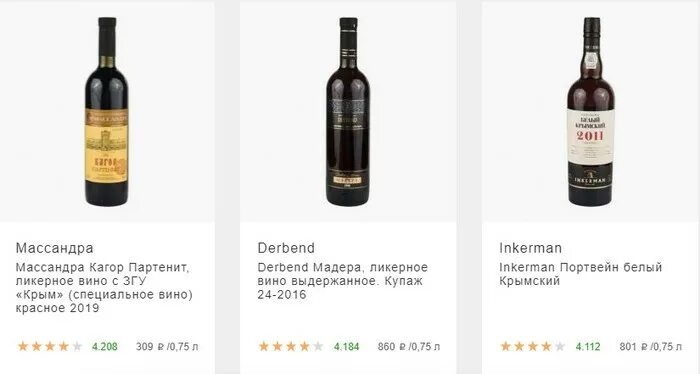Click first star of Derbend rating
The height and width of the screenshot is (374, 700).
(264, 346)
